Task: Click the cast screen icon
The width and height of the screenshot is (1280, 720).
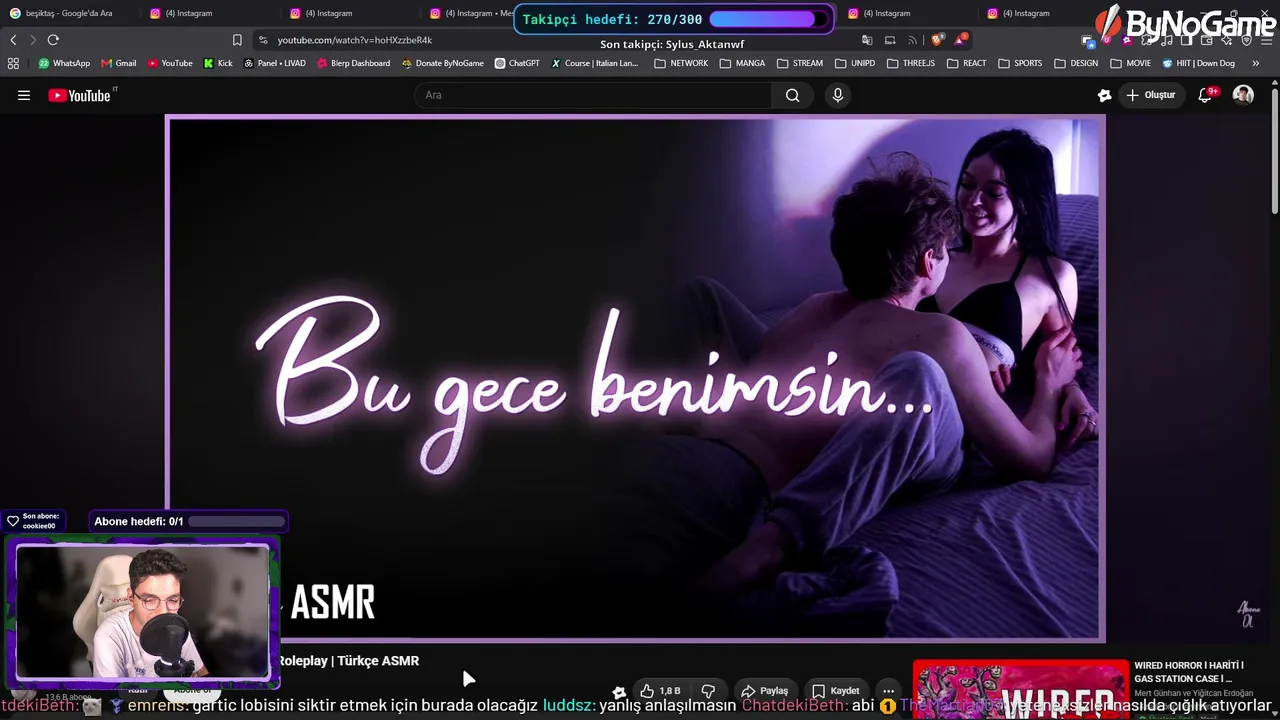Action: pyautogui.click(x=890, y=40)
